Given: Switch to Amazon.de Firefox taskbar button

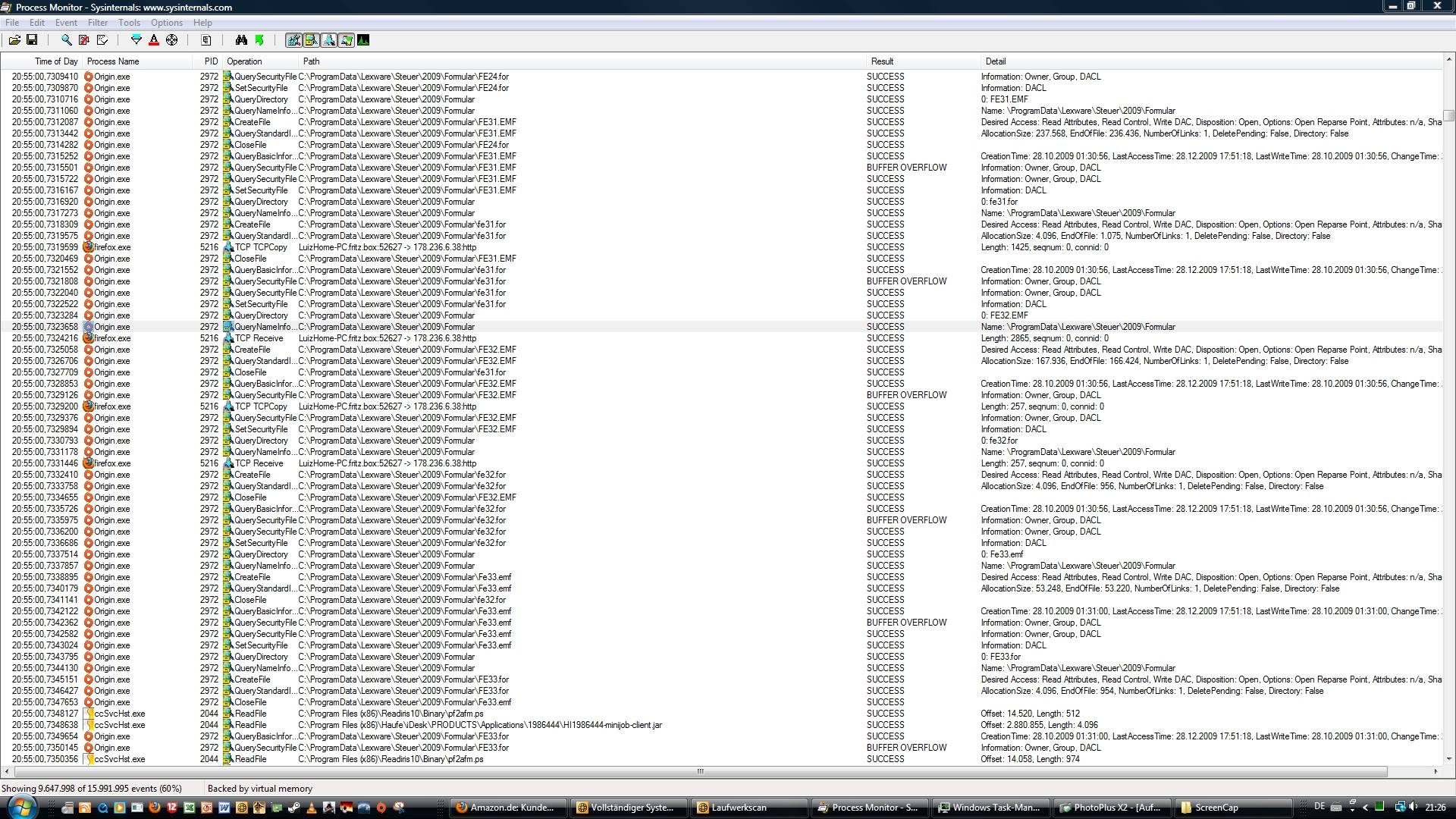Looking at the screenshot, I should 510,808.
